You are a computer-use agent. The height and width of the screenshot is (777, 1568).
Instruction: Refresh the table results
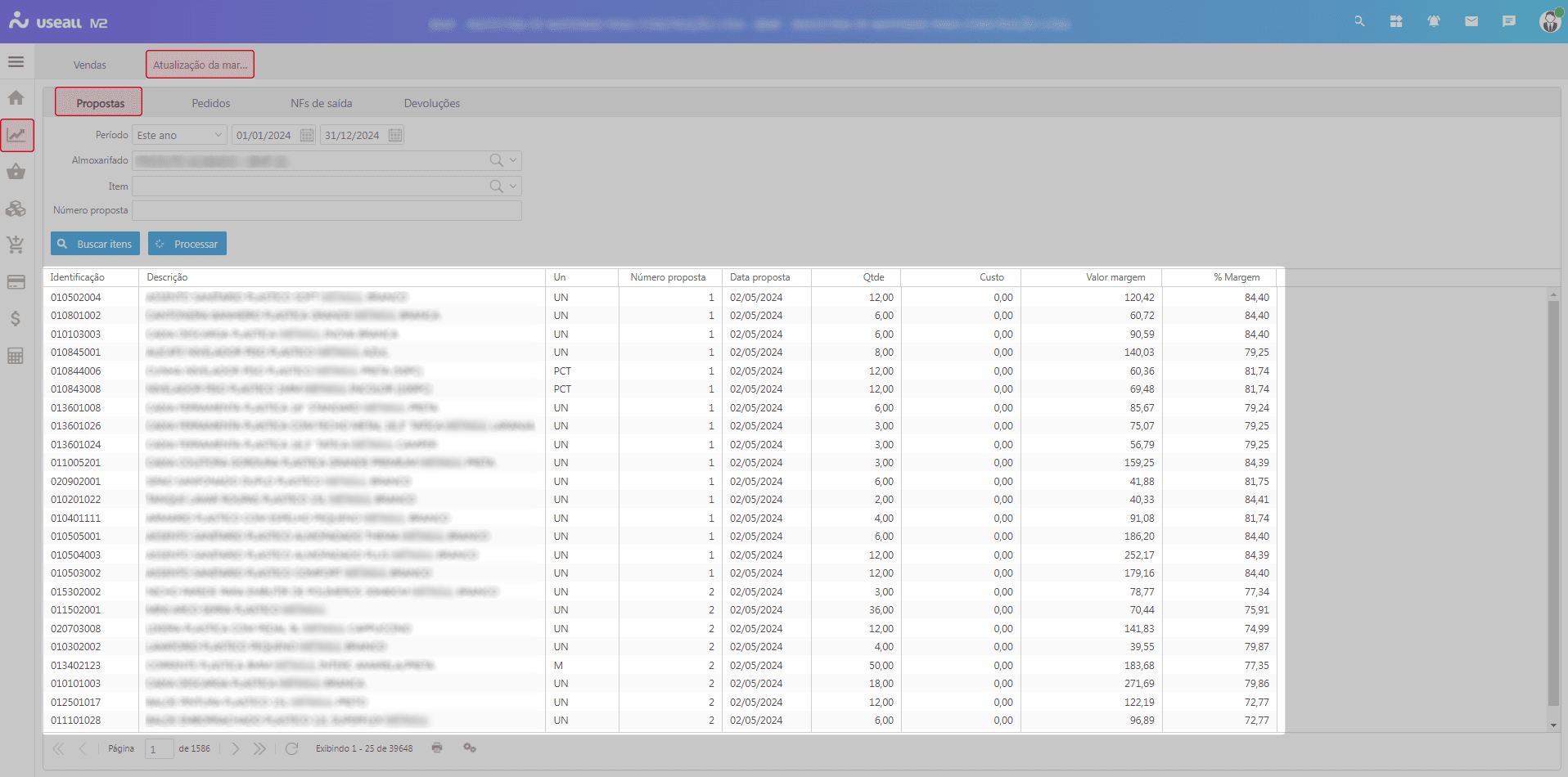[291, 748]
